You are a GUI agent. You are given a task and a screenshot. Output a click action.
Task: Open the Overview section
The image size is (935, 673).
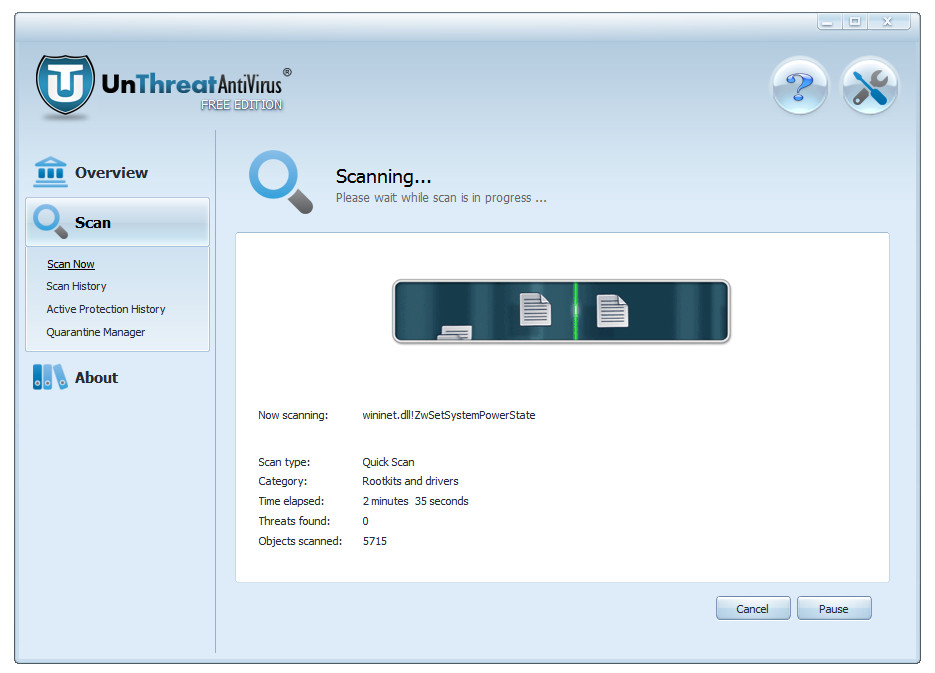point(111,173)
